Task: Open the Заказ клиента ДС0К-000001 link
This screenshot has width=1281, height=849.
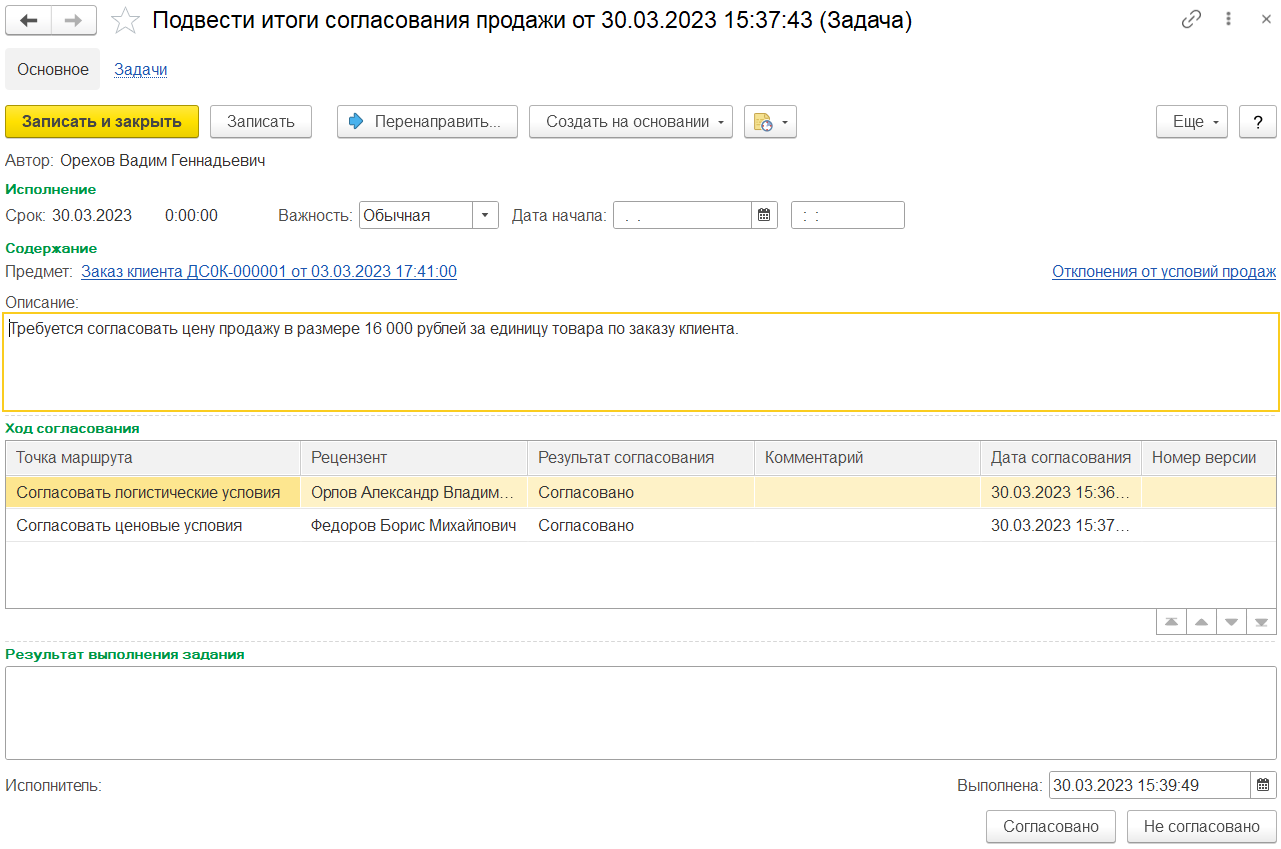Action: coord(269,271)
